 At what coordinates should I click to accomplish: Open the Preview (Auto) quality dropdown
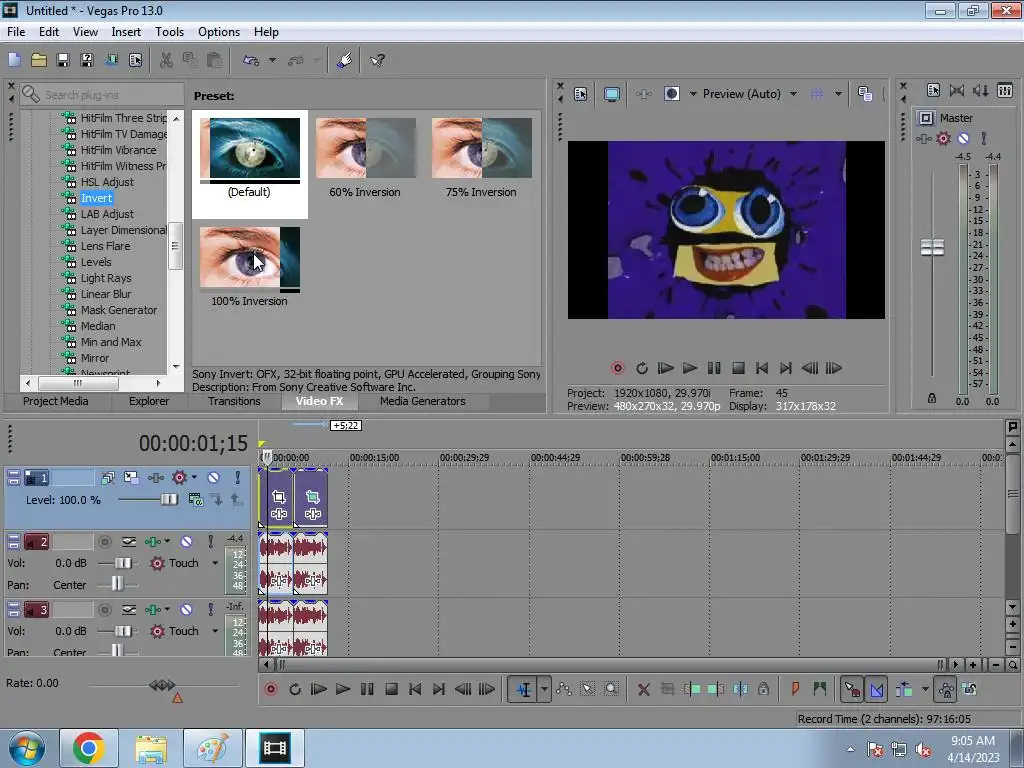tap(793, 94)
